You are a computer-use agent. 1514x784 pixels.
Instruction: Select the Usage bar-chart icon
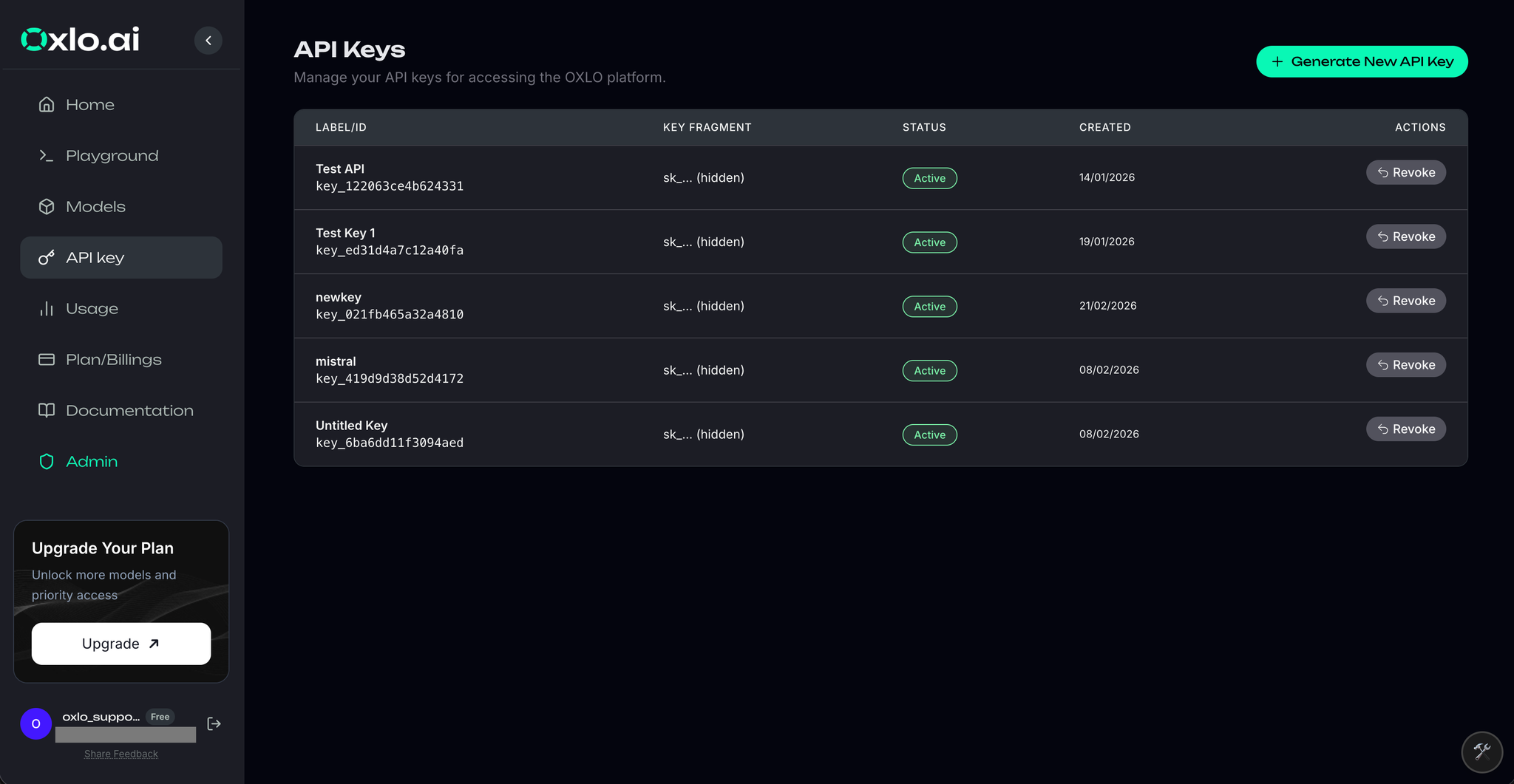(x=47, y=308)
